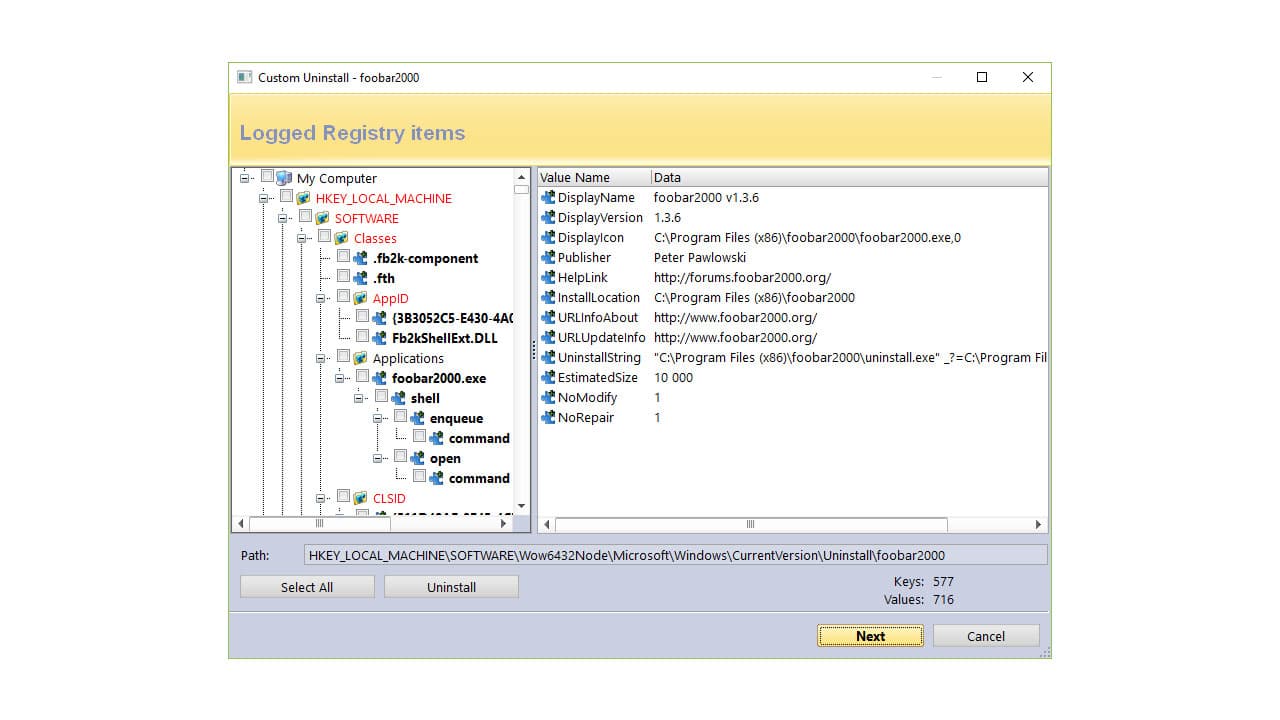This screenshot has width=1280, height=720.
Task: Collapse the AppID tree branch
Action: click(320, 298)
